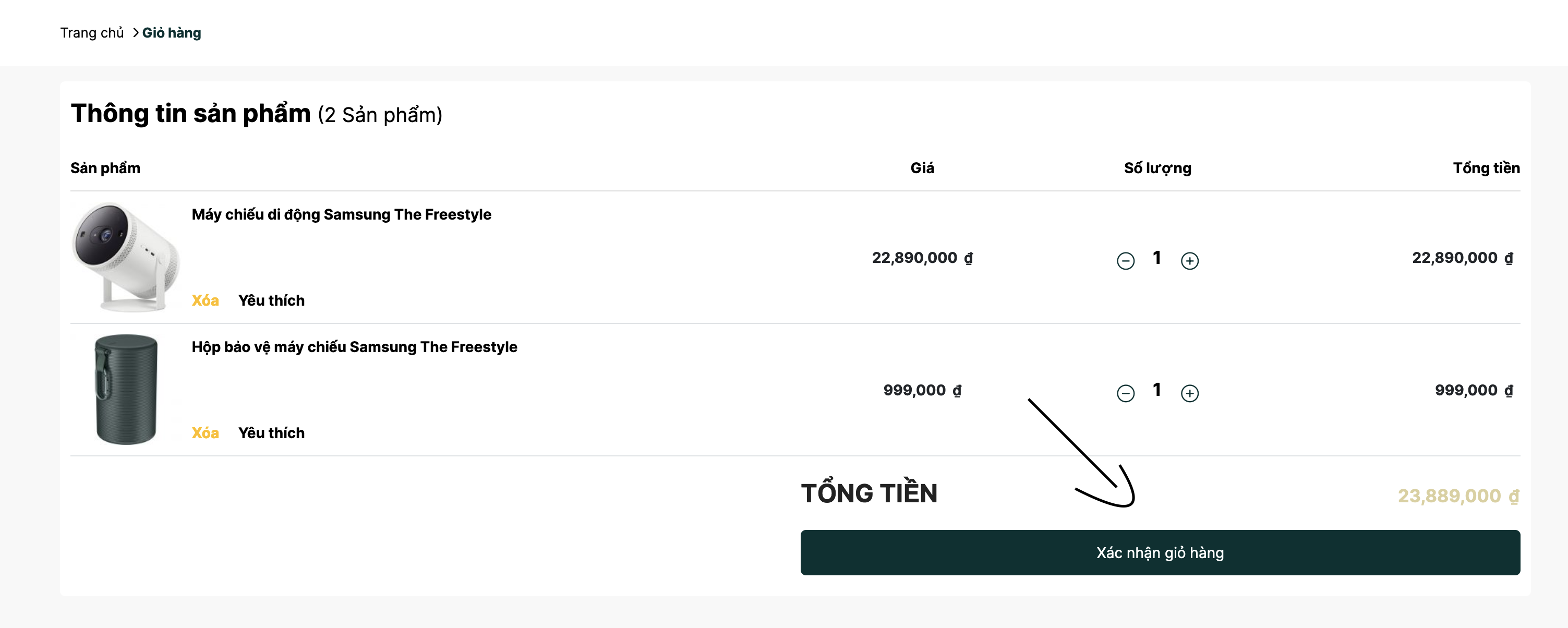Click projector quantity value field
This screenshot has height=628, width=1568.
pyautogui.click(x=1156, y=258)
